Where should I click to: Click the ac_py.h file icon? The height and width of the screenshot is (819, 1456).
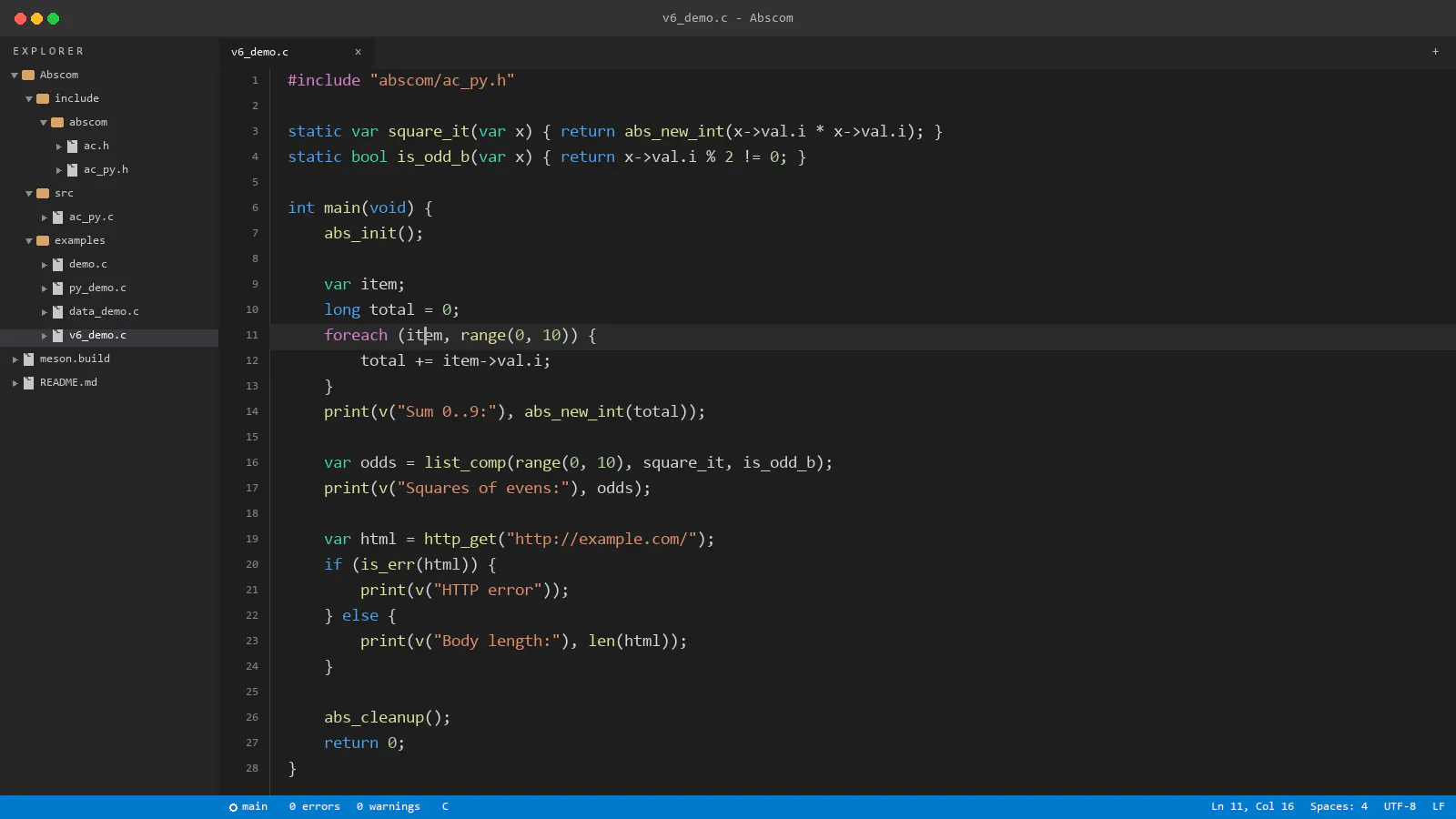click(73, 169)
